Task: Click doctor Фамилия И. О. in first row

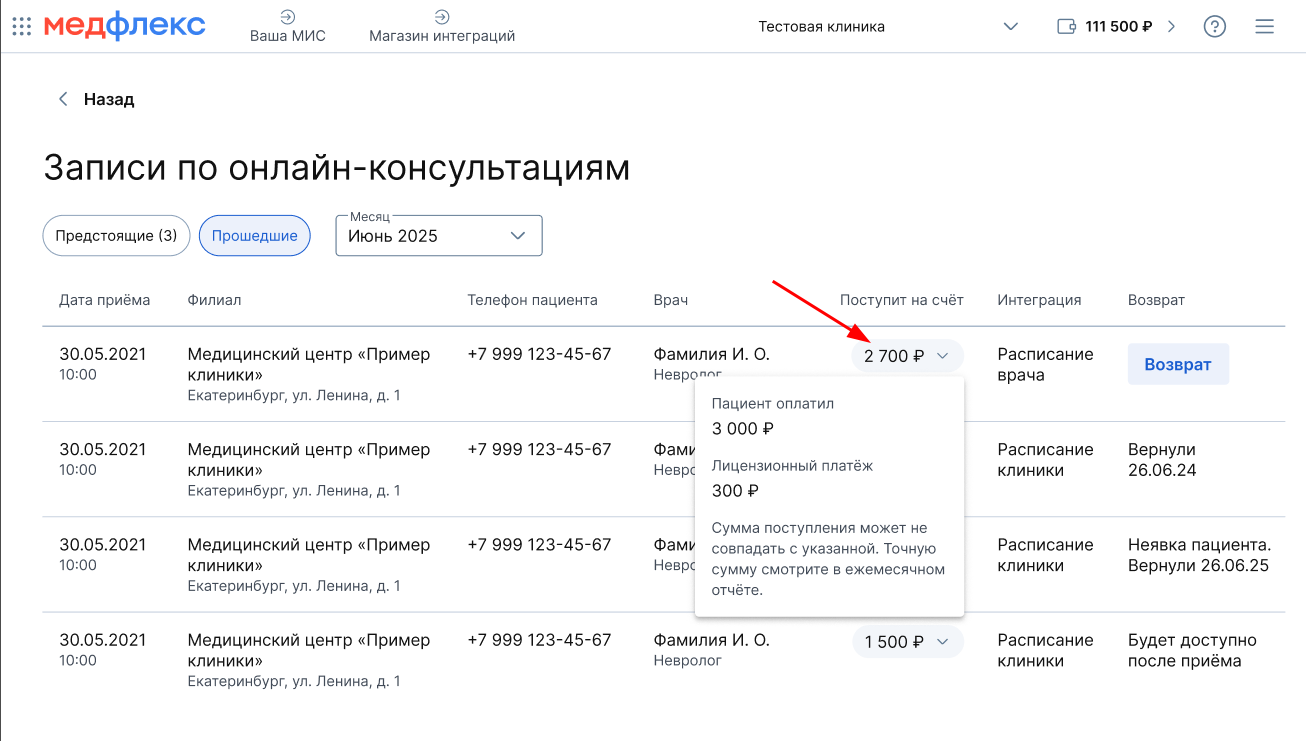Action: [x=711, y=354]
